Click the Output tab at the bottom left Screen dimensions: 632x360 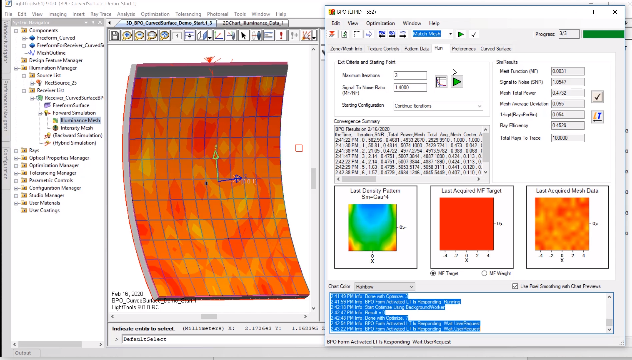23,353
